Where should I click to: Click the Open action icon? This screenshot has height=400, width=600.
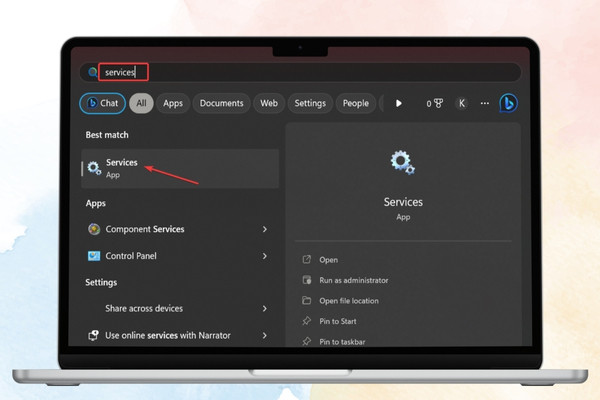coord(307,260)
